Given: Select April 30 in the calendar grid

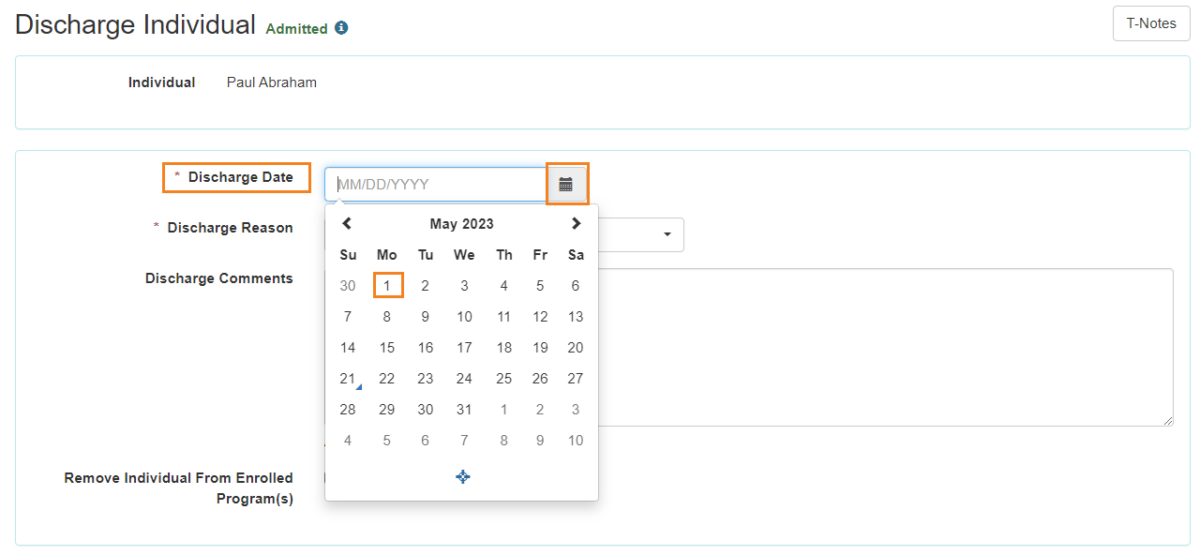Looking at the screenshot, I should pyautogui.click(x=347, y=286).
